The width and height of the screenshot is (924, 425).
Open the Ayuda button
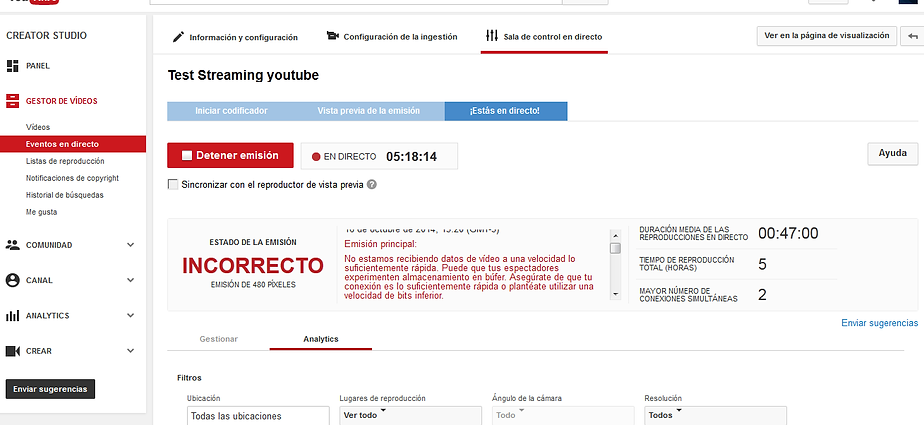pyautogui.click(x=892, y=153)
